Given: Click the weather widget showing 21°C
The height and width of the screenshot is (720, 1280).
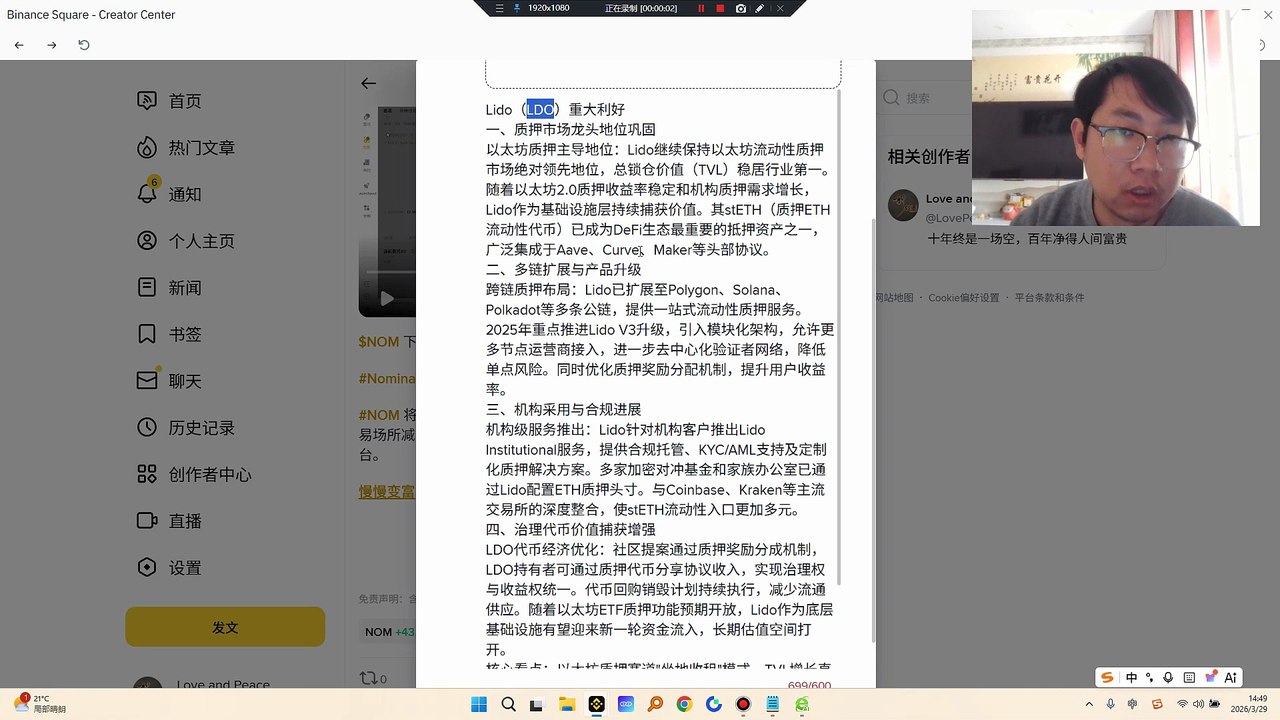Looking at the screenshot, I should (x=39, y=704).
